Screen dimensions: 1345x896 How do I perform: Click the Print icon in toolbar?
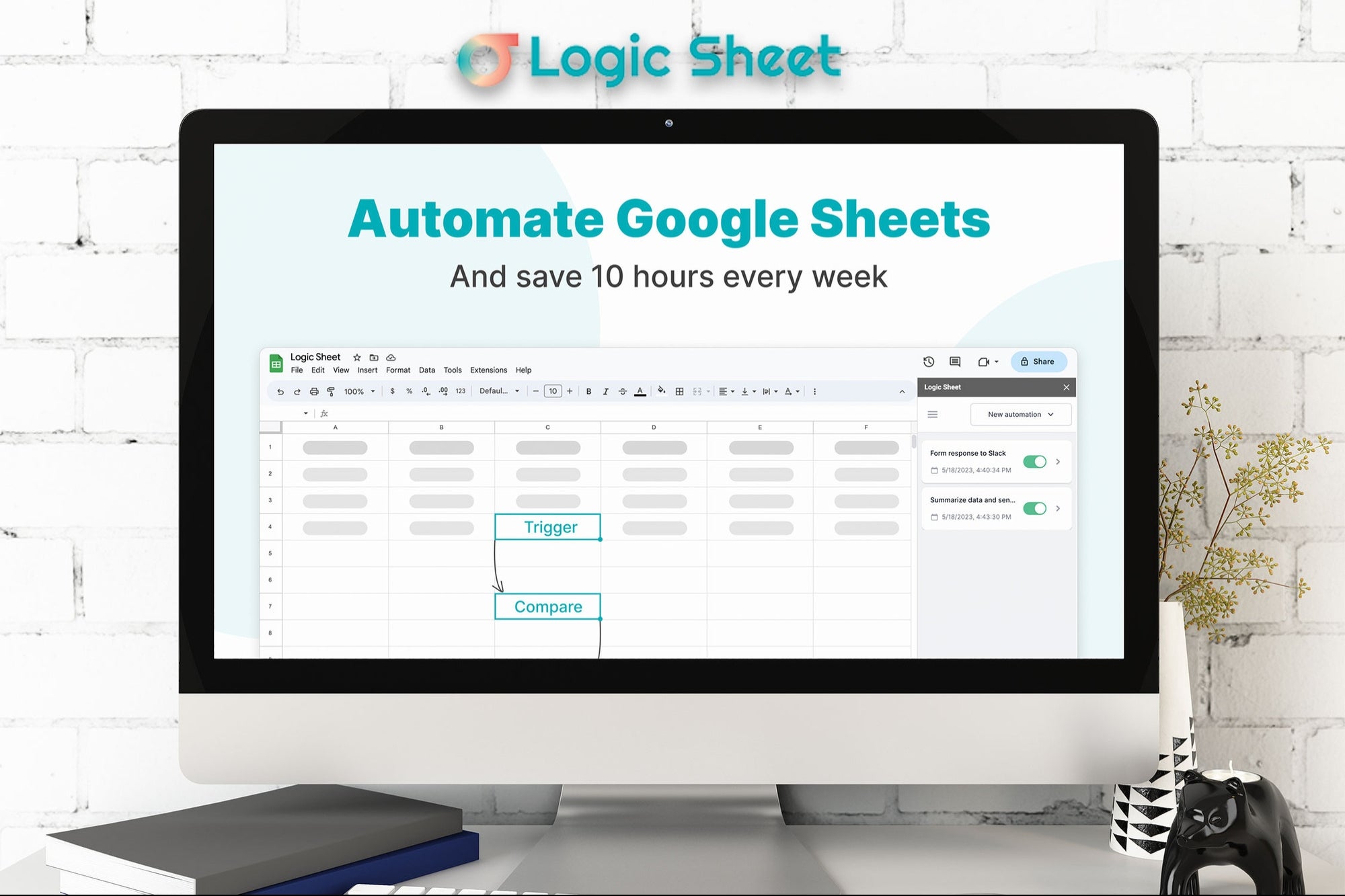315,392
